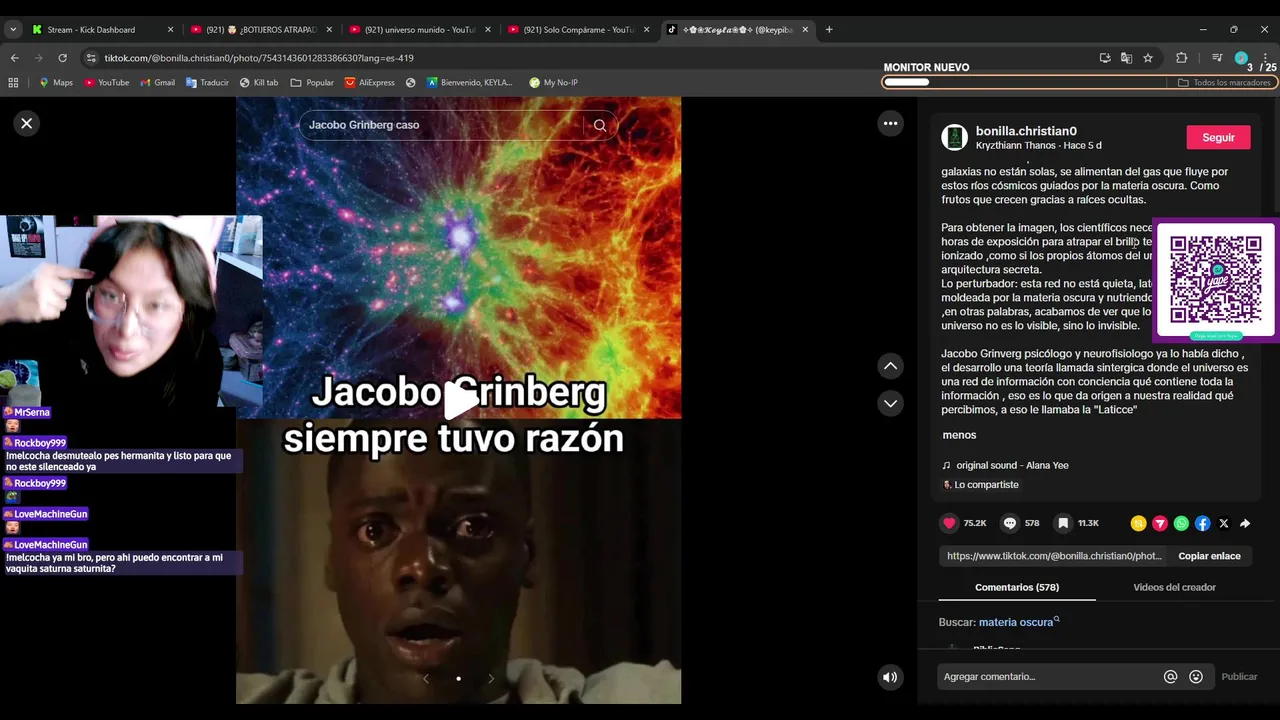Show next slide with right arrow

click(x=491, y=678)
